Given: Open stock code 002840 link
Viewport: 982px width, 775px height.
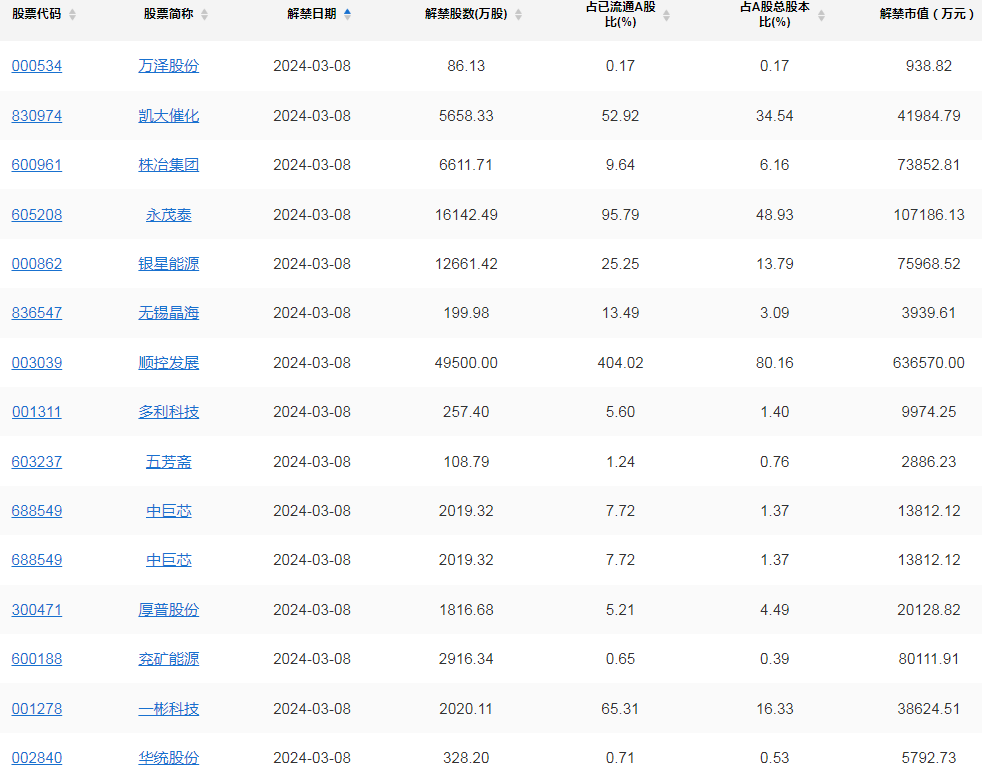Looking at the screenshot, I should pyautogui.click(x=37, y=757).
